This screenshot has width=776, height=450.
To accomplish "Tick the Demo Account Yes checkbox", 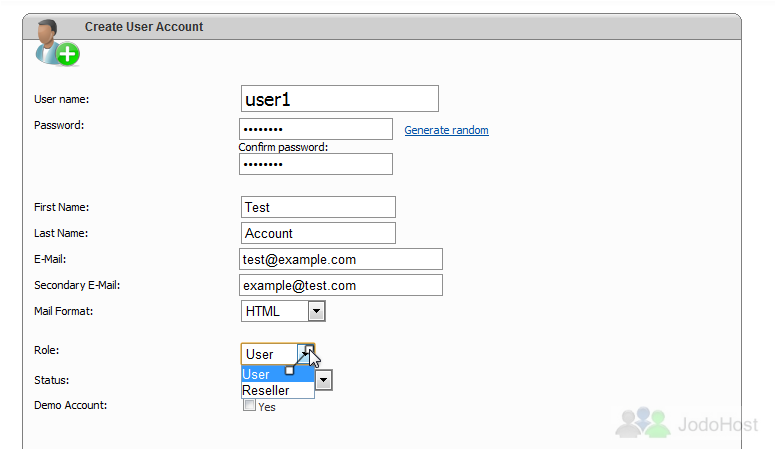I will (249, 405).
